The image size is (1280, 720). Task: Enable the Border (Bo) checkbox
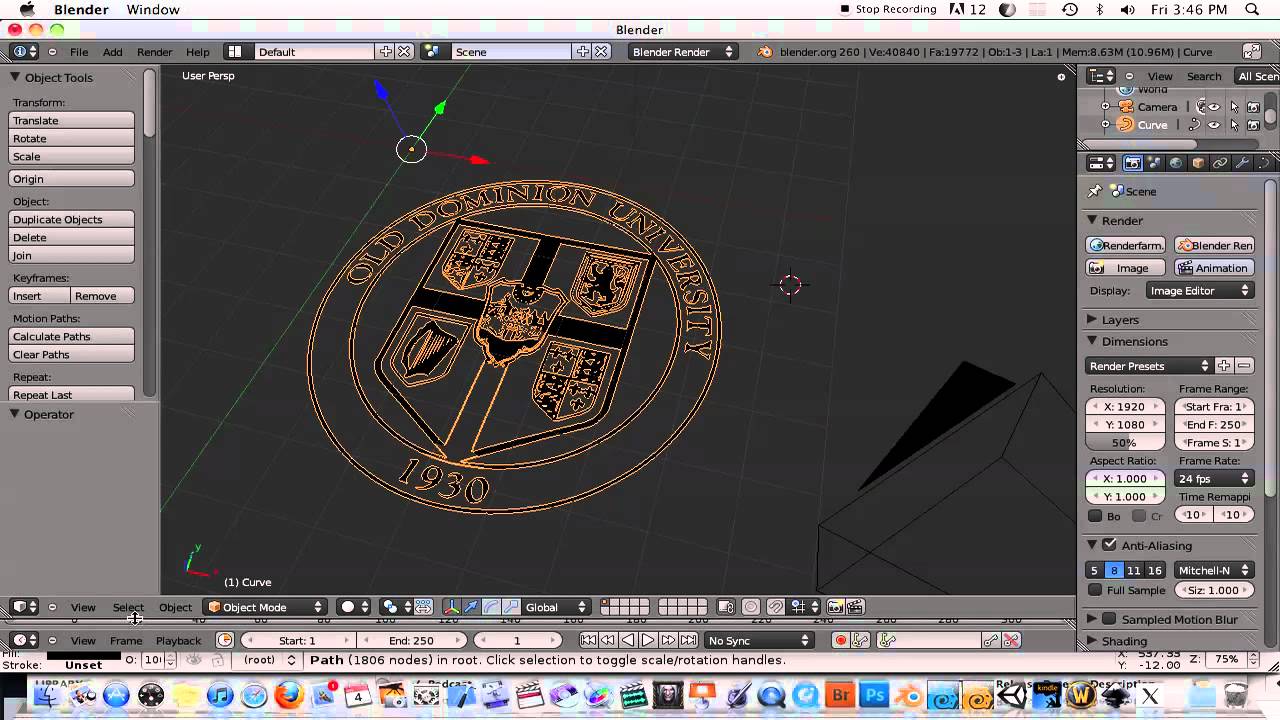point(1095,516)
